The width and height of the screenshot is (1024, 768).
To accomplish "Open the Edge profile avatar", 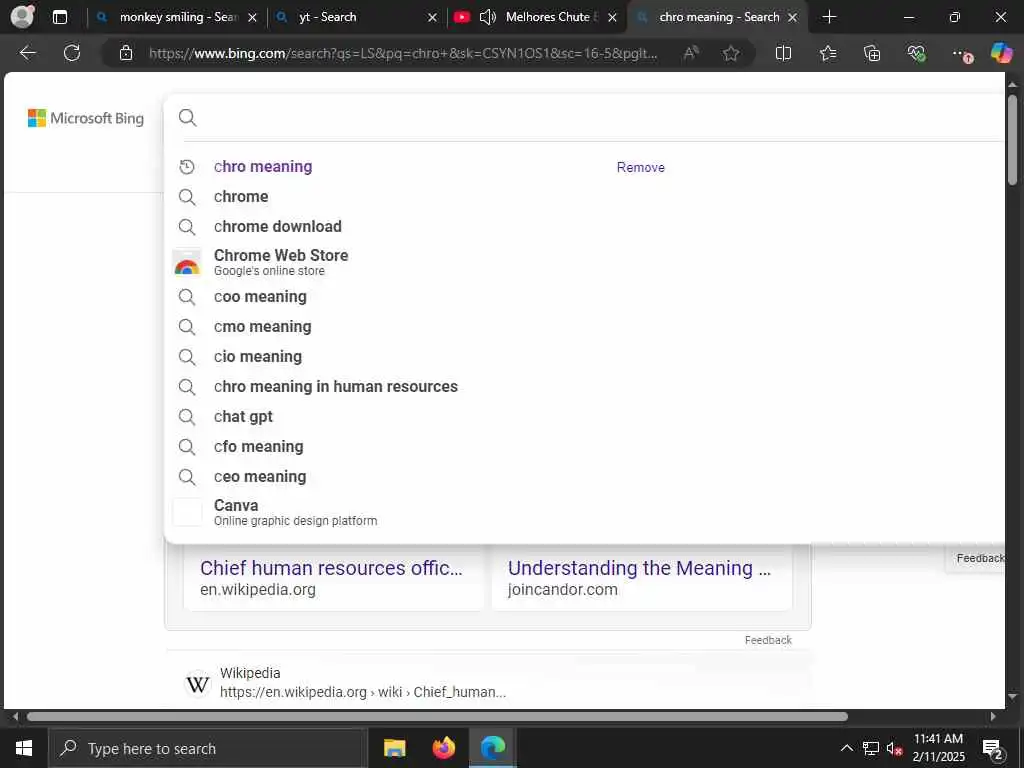I will click(22, 16).
